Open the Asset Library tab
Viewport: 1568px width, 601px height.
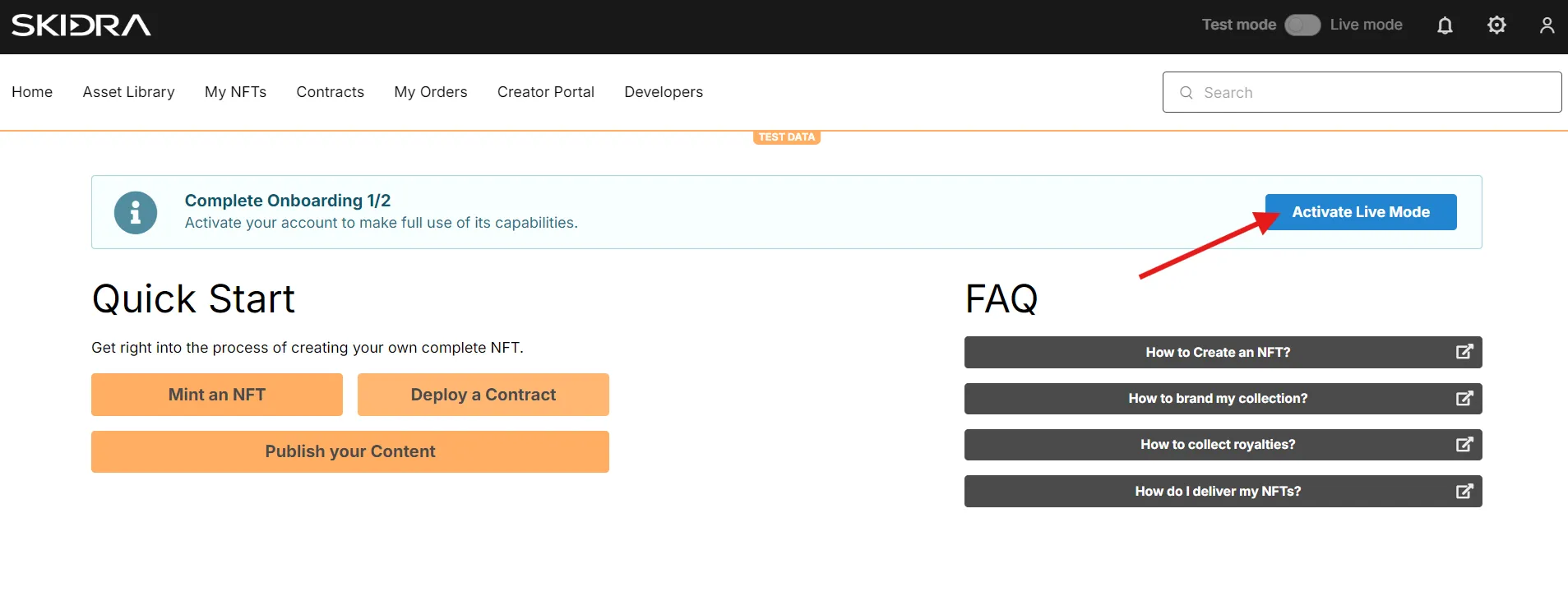[x=128, y=92]
